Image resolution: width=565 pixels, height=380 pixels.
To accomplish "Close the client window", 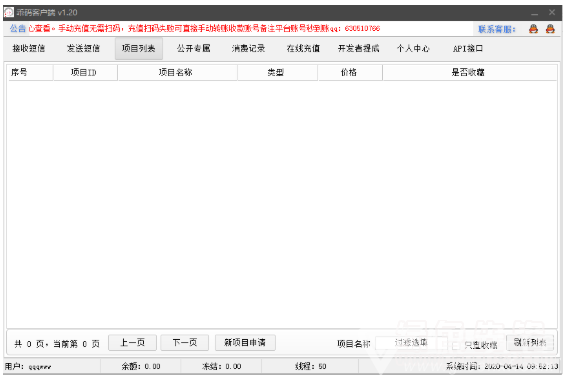I will 552,13.
